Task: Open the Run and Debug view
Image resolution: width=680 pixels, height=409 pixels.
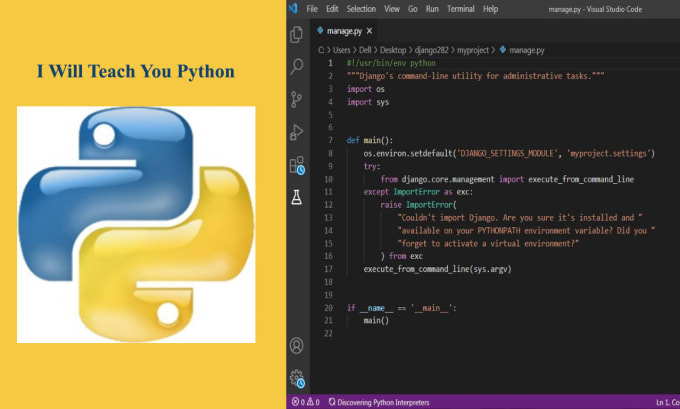Action: 297,132
